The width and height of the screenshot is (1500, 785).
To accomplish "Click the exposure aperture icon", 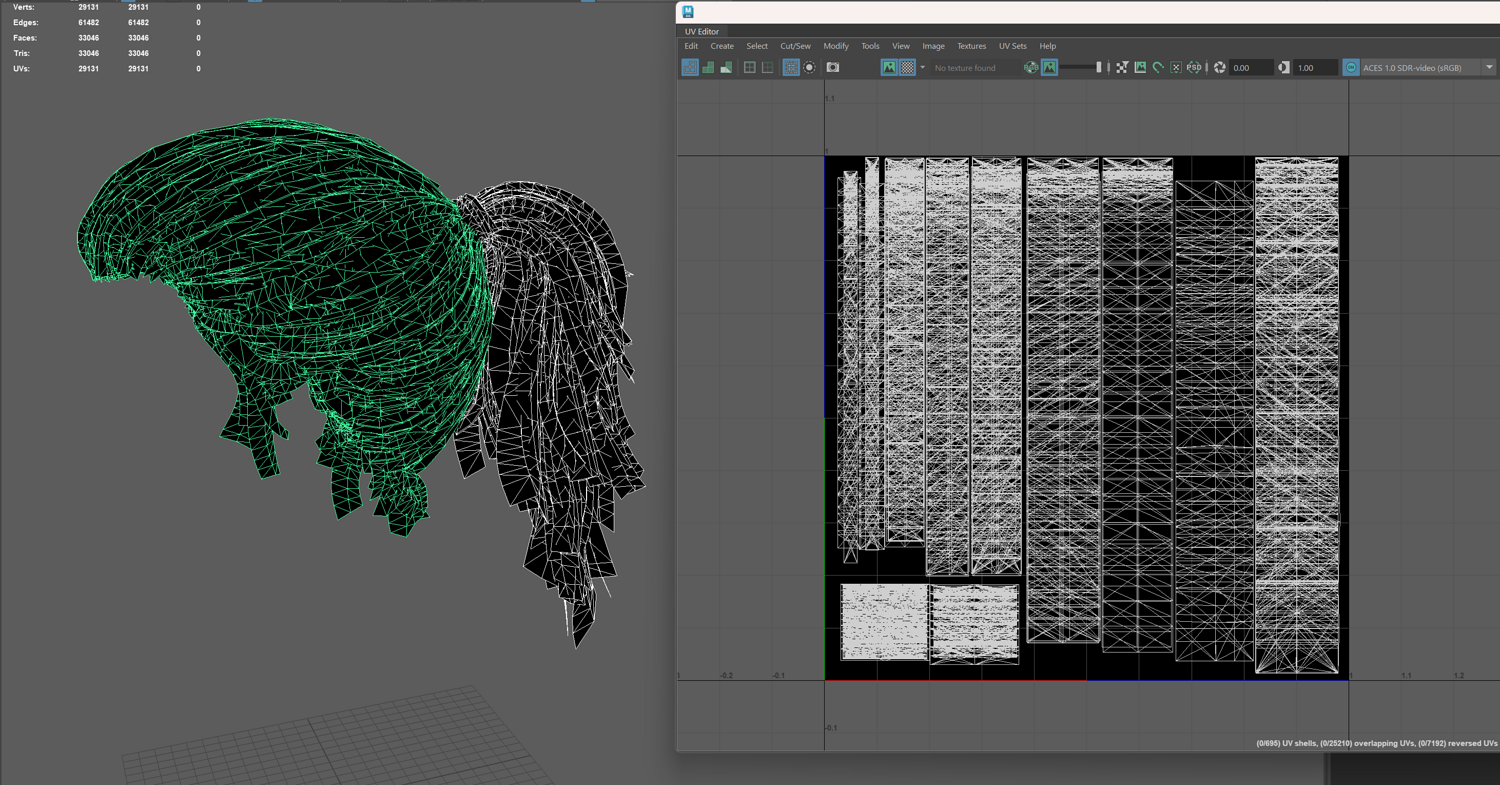I will [x=1220, y=67].
